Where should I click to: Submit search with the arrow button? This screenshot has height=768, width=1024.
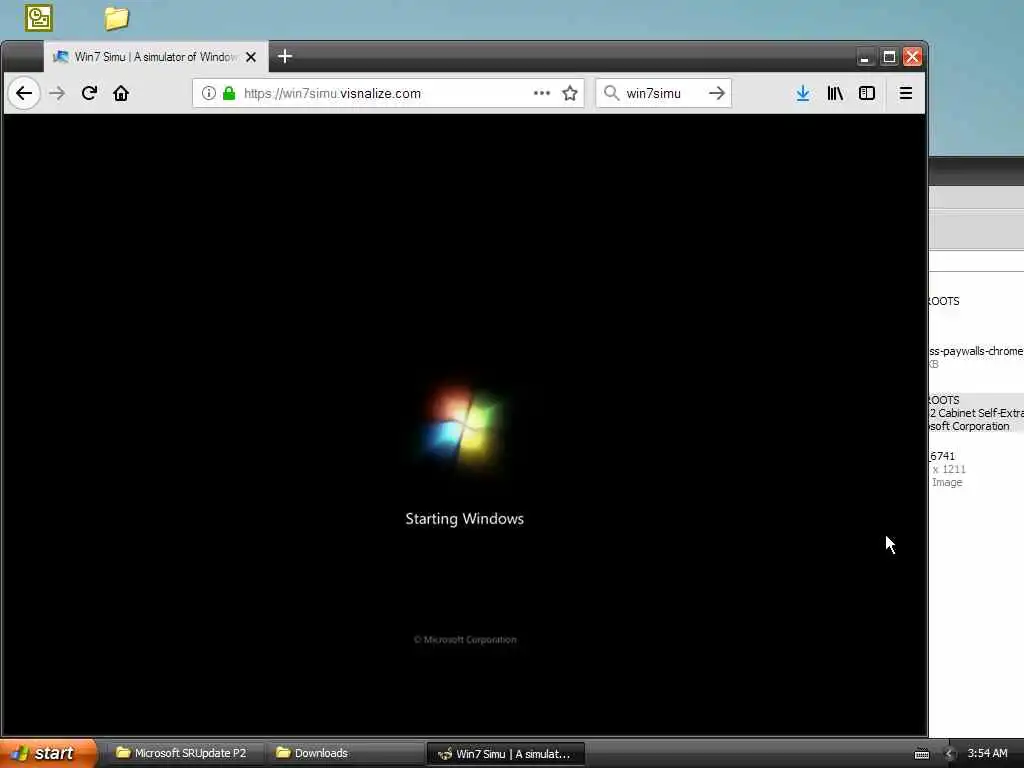tap(716, 93)
